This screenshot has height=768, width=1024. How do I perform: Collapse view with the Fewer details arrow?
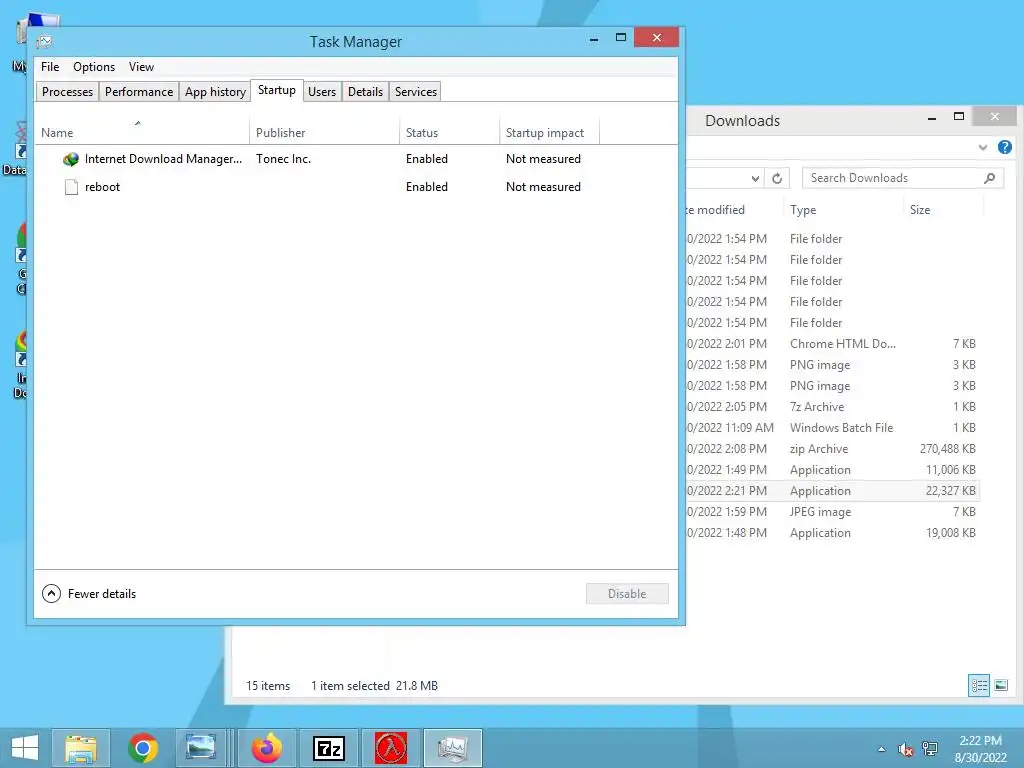pyautogui.click(x=51, y=594)
